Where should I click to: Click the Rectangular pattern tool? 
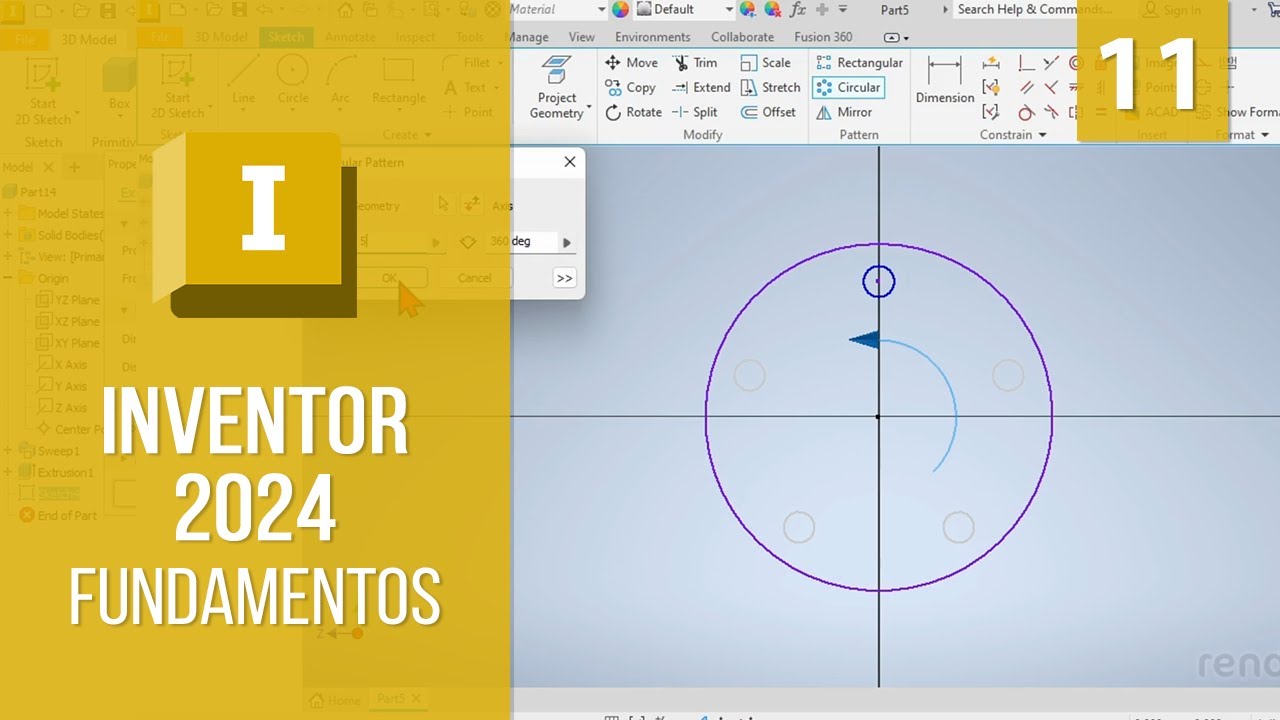pyautogui.click(x=859, y=63)
